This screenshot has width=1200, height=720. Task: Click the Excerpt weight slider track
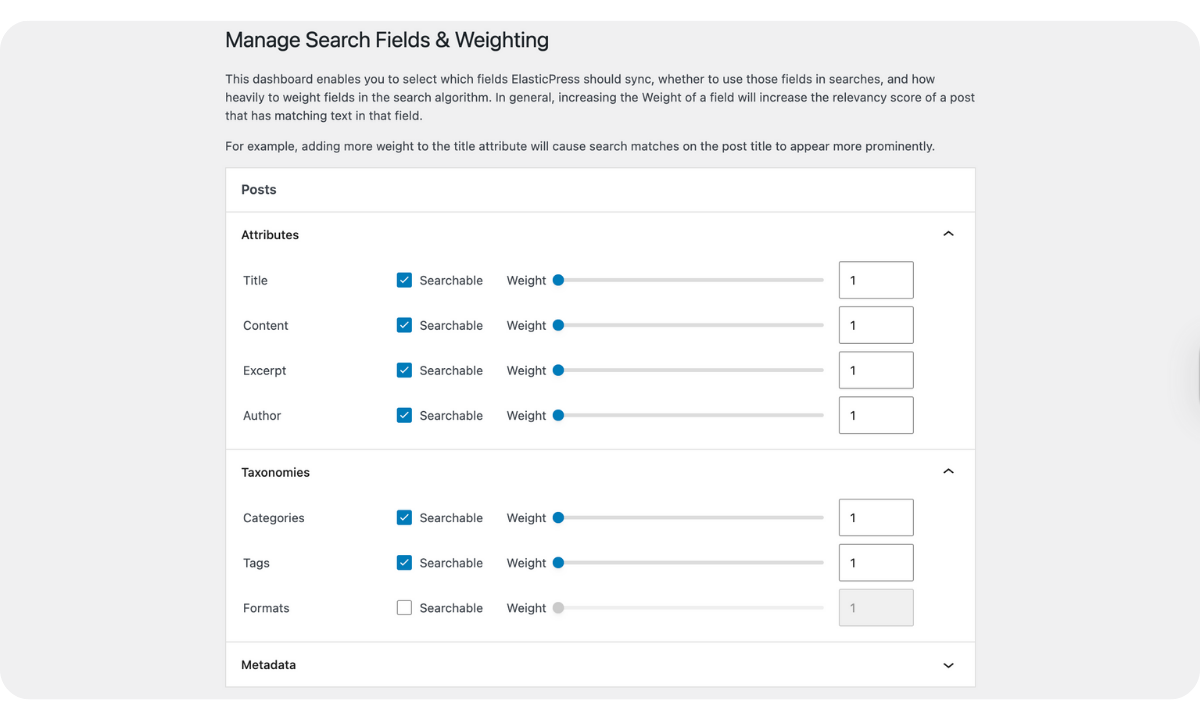690,370
